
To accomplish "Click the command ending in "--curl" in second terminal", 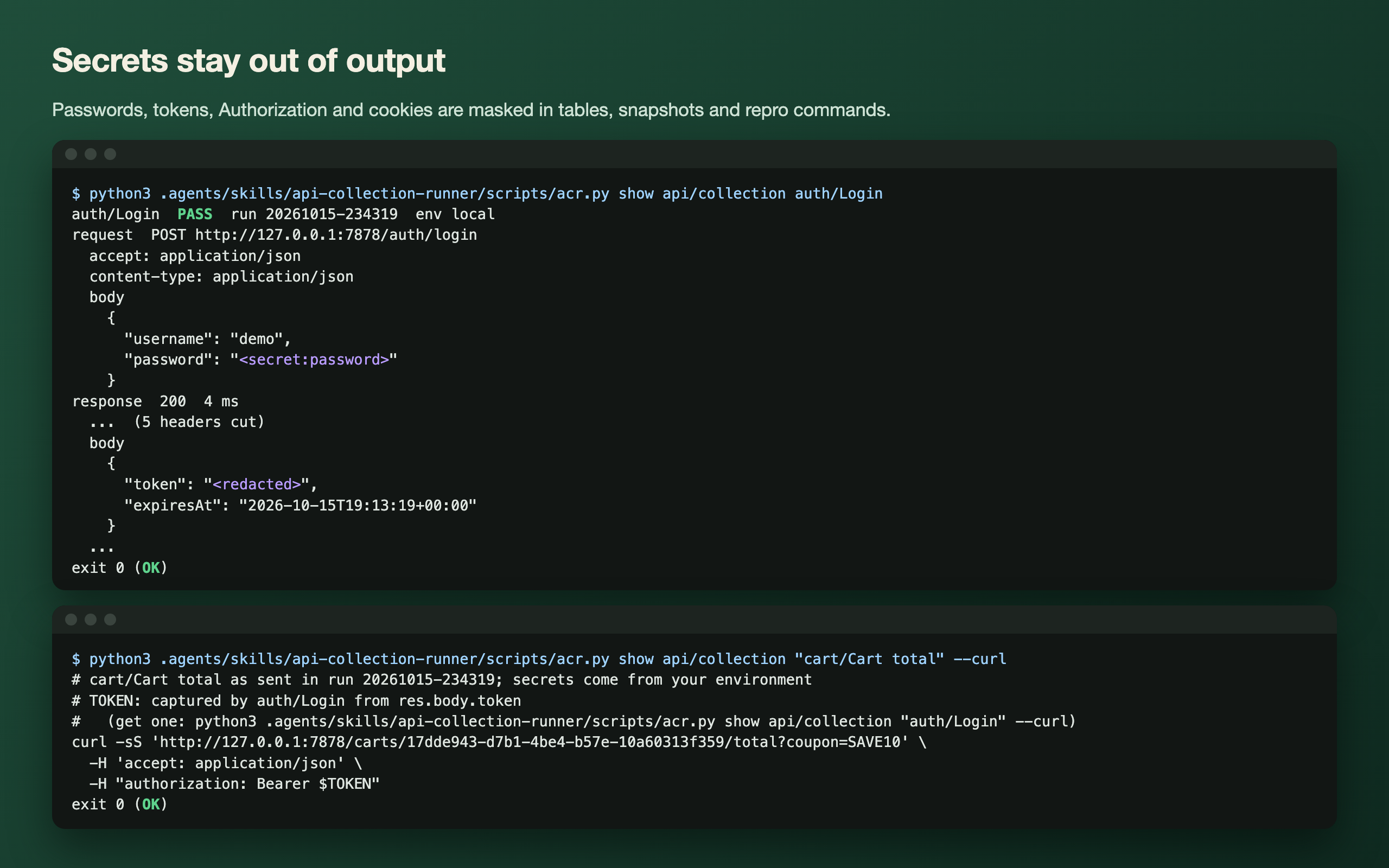I will (539, 659).
